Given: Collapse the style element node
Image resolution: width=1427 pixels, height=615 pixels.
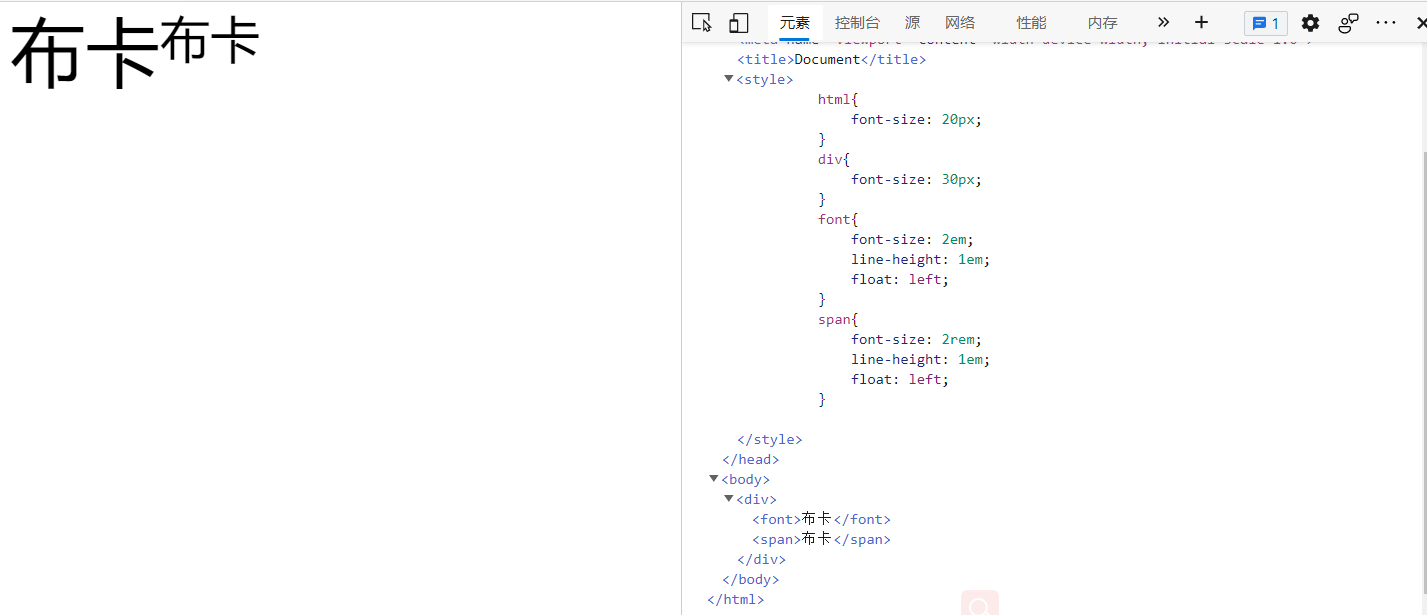Looking at the screenshot, I should click(729, 79).
